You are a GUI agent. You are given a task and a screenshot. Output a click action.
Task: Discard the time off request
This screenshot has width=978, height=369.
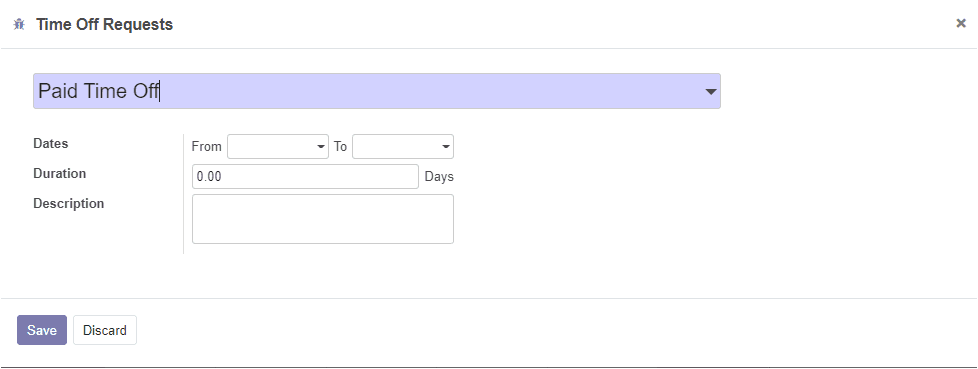pyautogui.click(x=105, y=330)
